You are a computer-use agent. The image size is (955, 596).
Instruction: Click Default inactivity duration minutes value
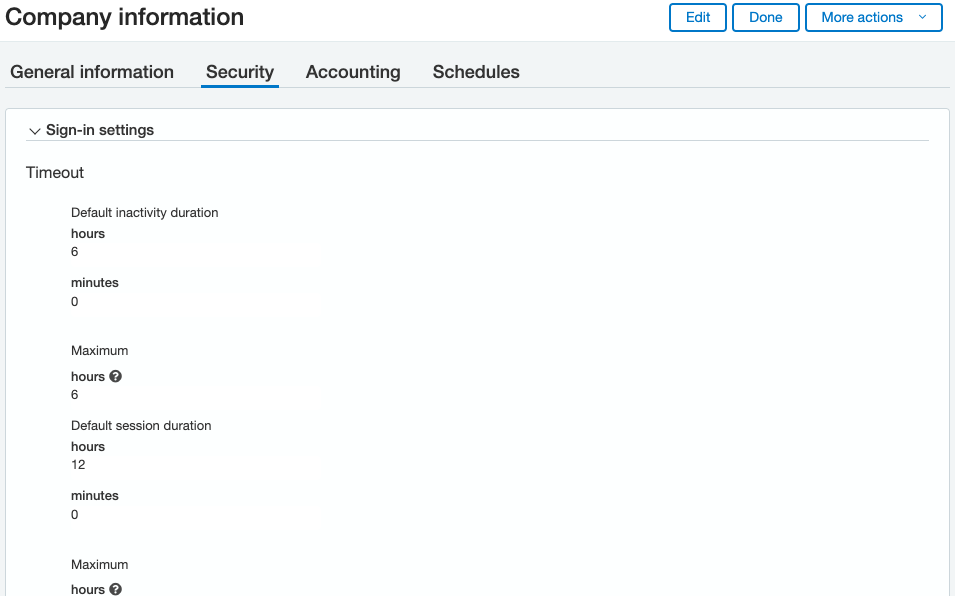click(x=75, y=302)
